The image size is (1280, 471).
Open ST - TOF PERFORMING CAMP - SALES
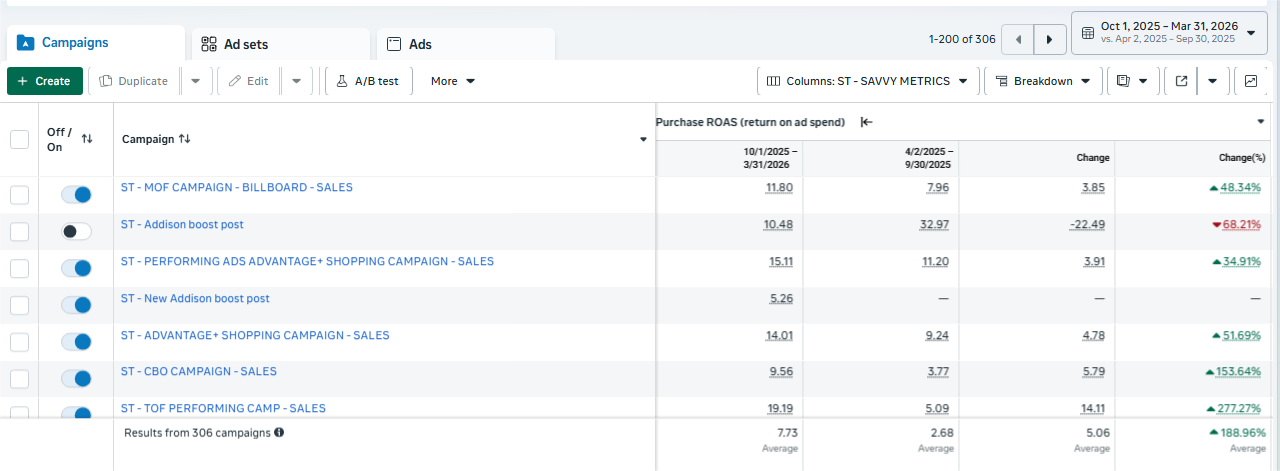(x=223, y=409)
